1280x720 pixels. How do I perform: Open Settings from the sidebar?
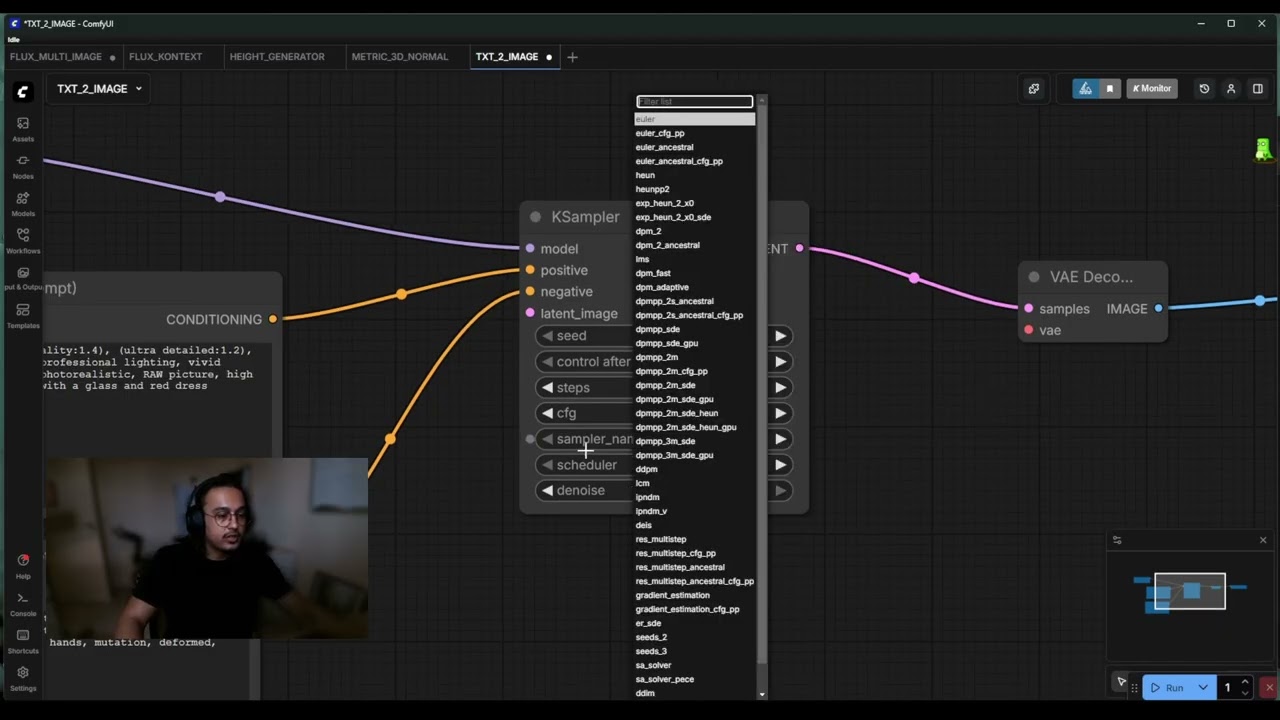coord(22,678)
